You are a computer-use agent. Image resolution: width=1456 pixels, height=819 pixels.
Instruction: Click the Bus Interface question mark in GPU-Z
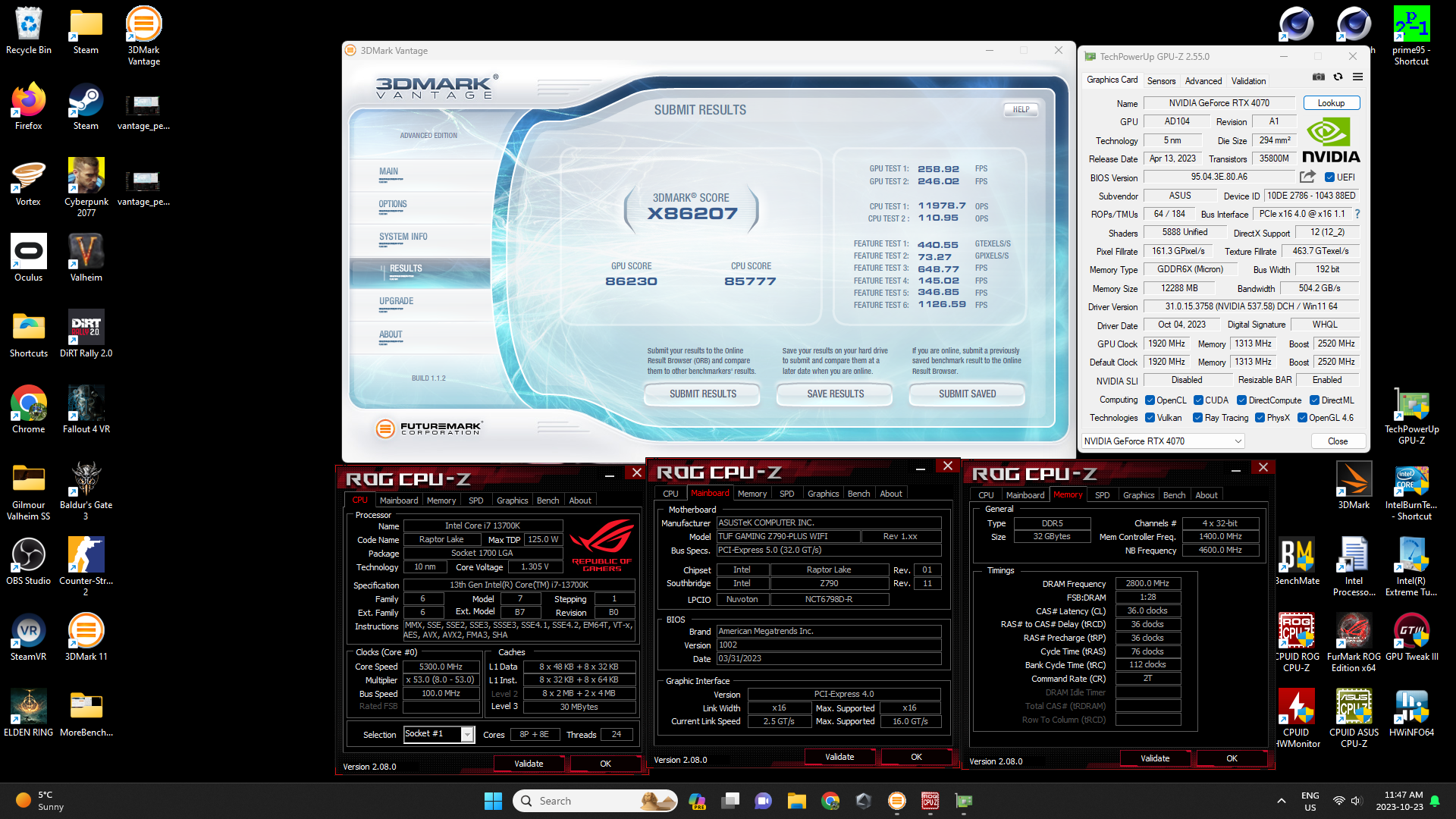click(1357, 214)
